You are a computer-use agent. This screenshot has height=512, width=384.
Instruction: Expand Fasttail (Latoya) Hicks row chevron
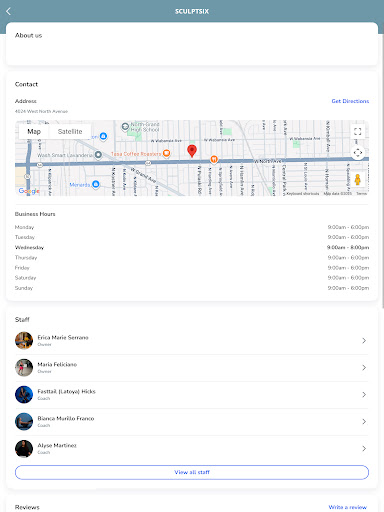(x=364, y=394)
